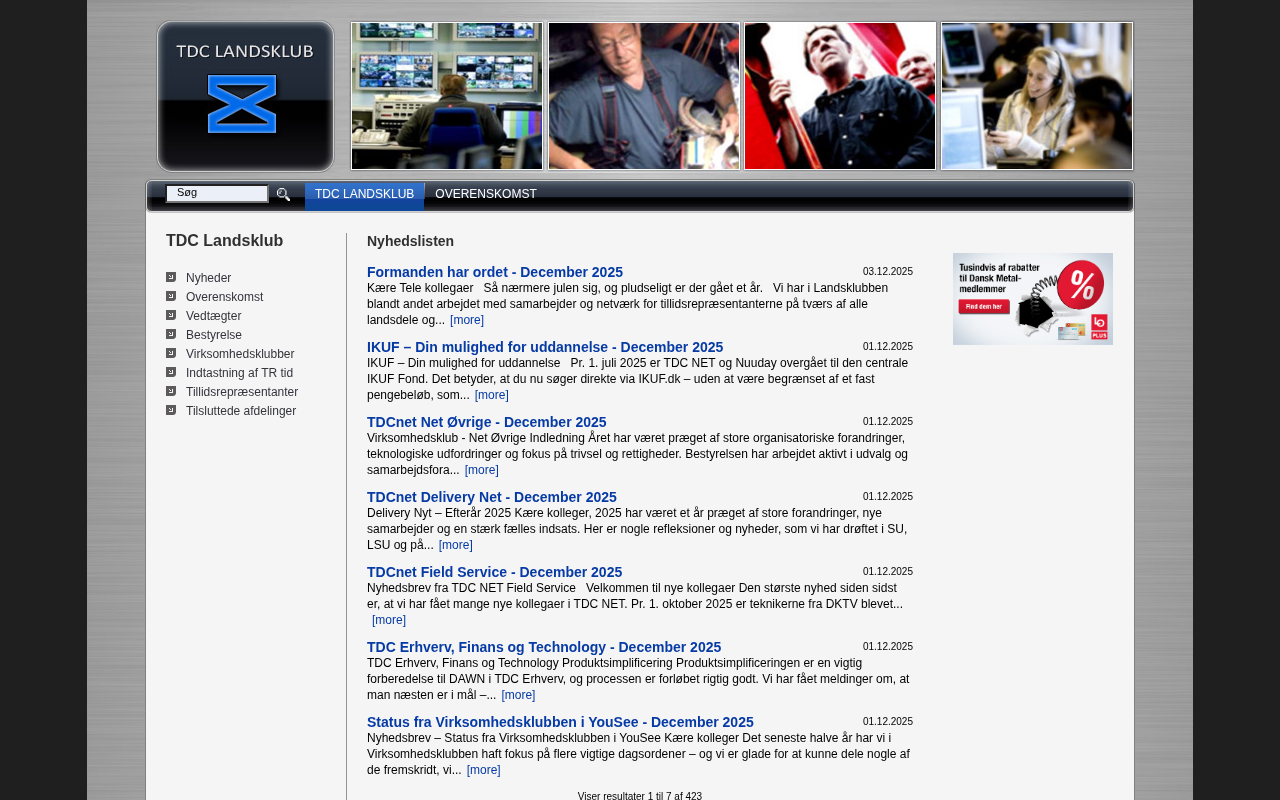Image resolution: width=1280 pixels, height=800 pixels.
Task: Open Overenskomst in the sidebar menu
Action: [224, 297]
